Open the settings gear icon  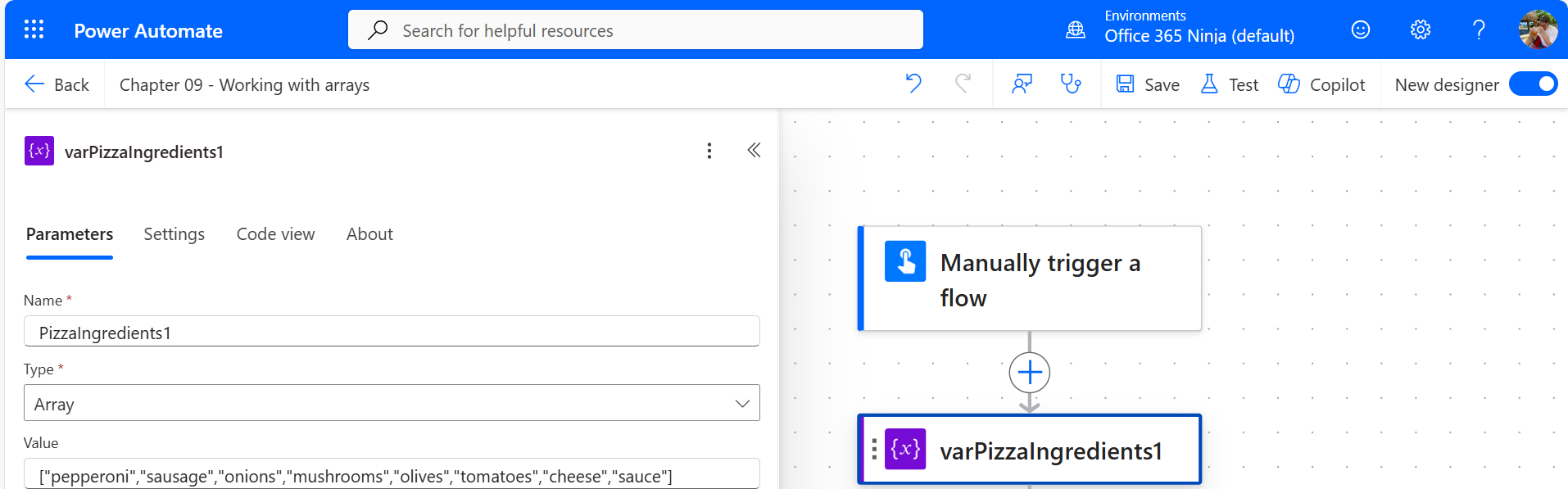(1420, 30)
